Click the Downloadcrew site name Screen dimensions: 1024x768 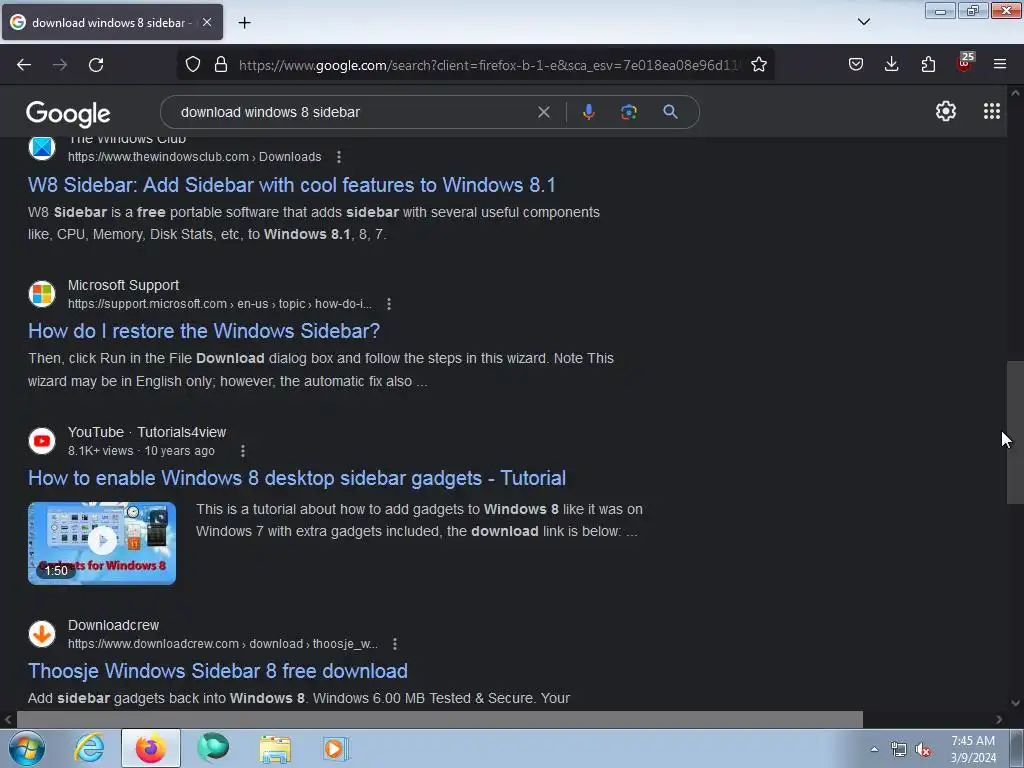[x=114, y=626]
